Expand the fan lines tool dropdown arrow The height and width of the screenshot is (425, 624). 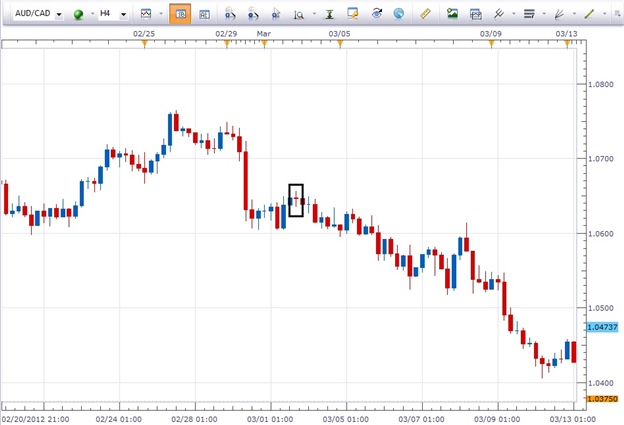(x=574, y=14)
